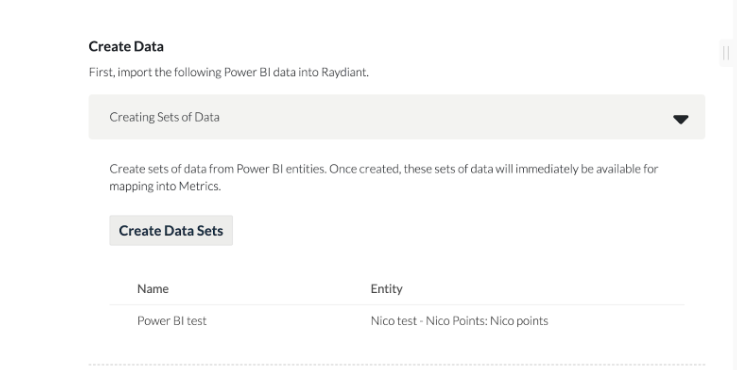
Task: Click the Create sets of data description paragraph
Action: pyautogui.click(x=384, y=177)
